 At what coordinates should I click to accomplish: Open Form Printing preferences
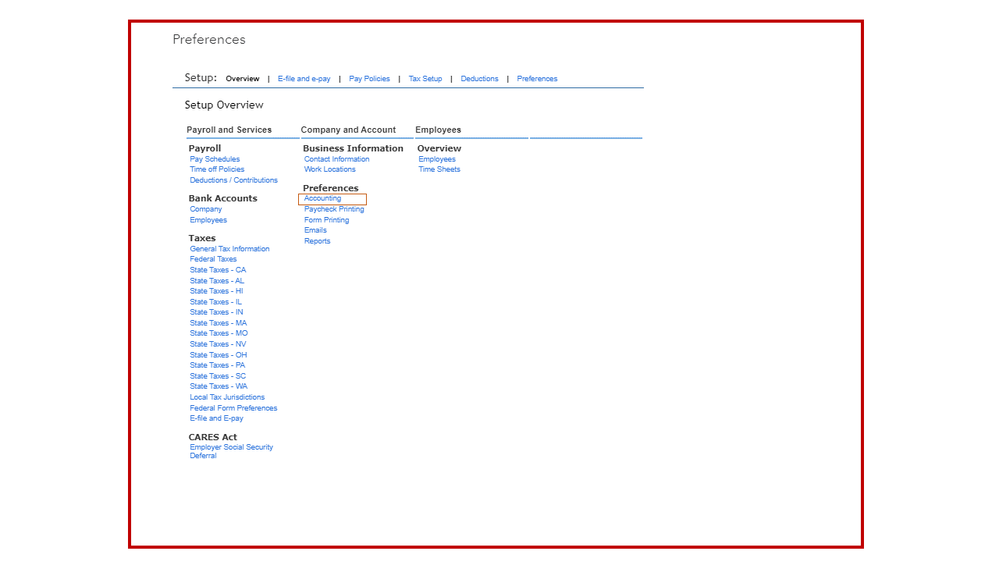click(x=326, y=220)
